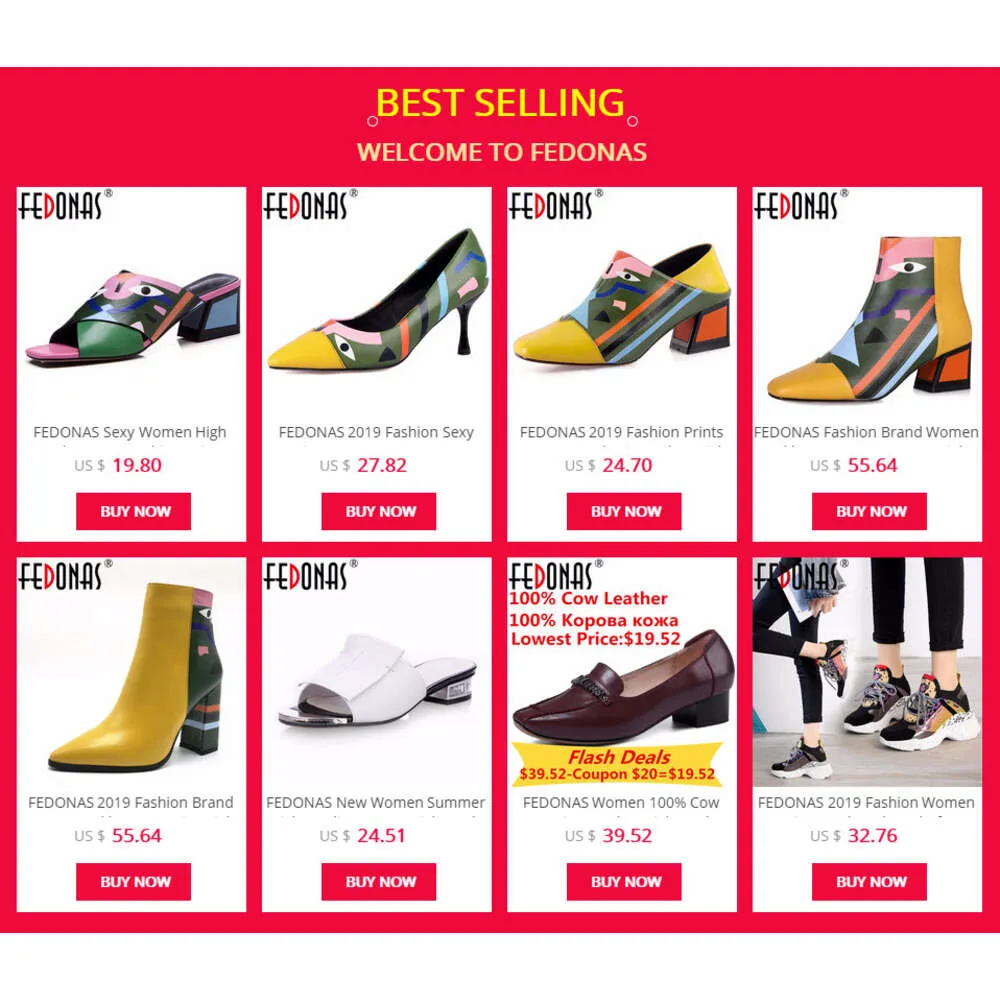Screen dimensions: 1000x1000
Task: Click the FEDONAS logo on the first product card
Action: tap(64, 205)
